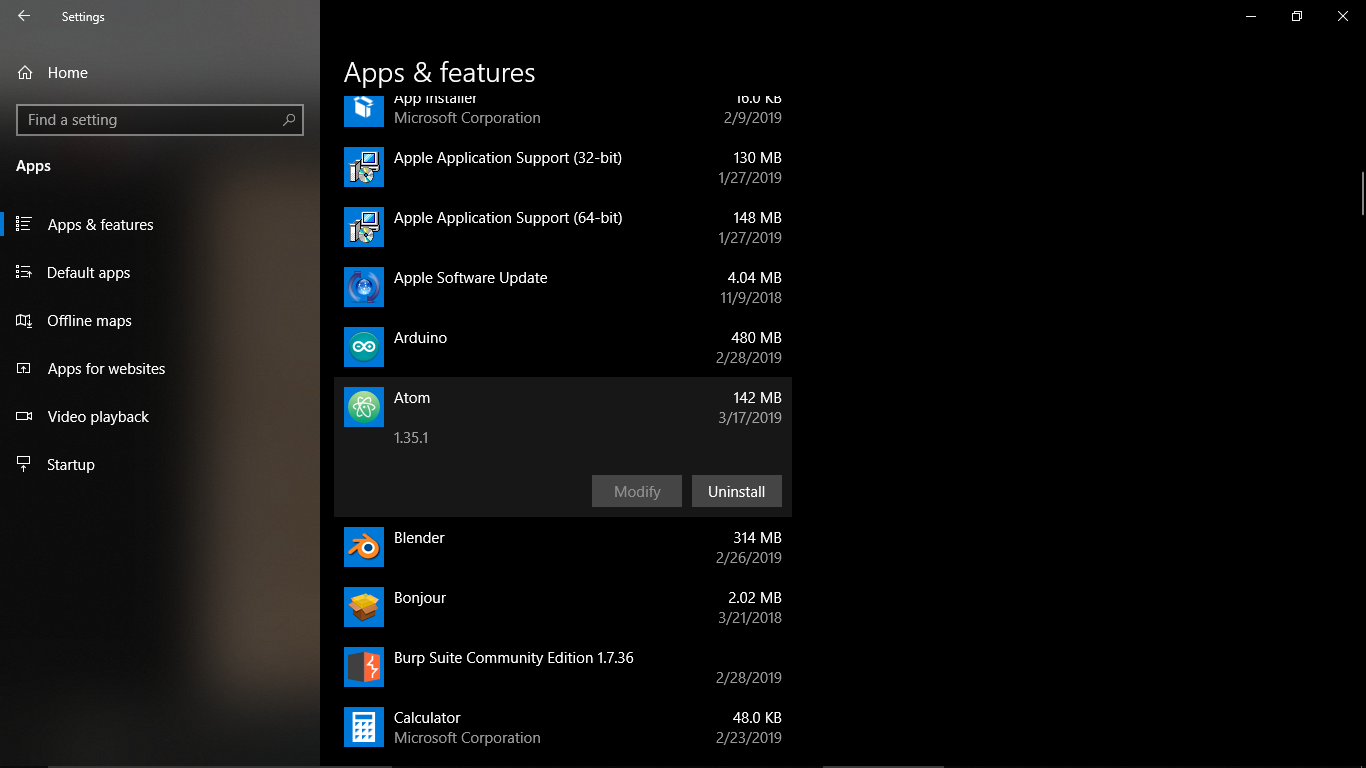The height and width of the screenshot is (768, 1366).
Task: Select the Bonjour list entry name
Action: tap(420, 598)
